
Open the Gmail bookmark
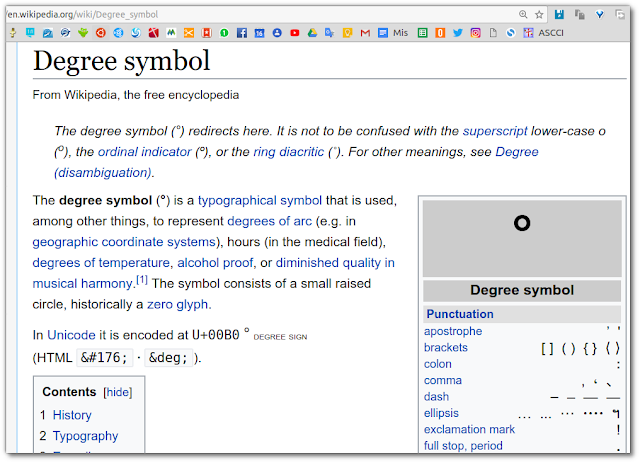(365, 33)
